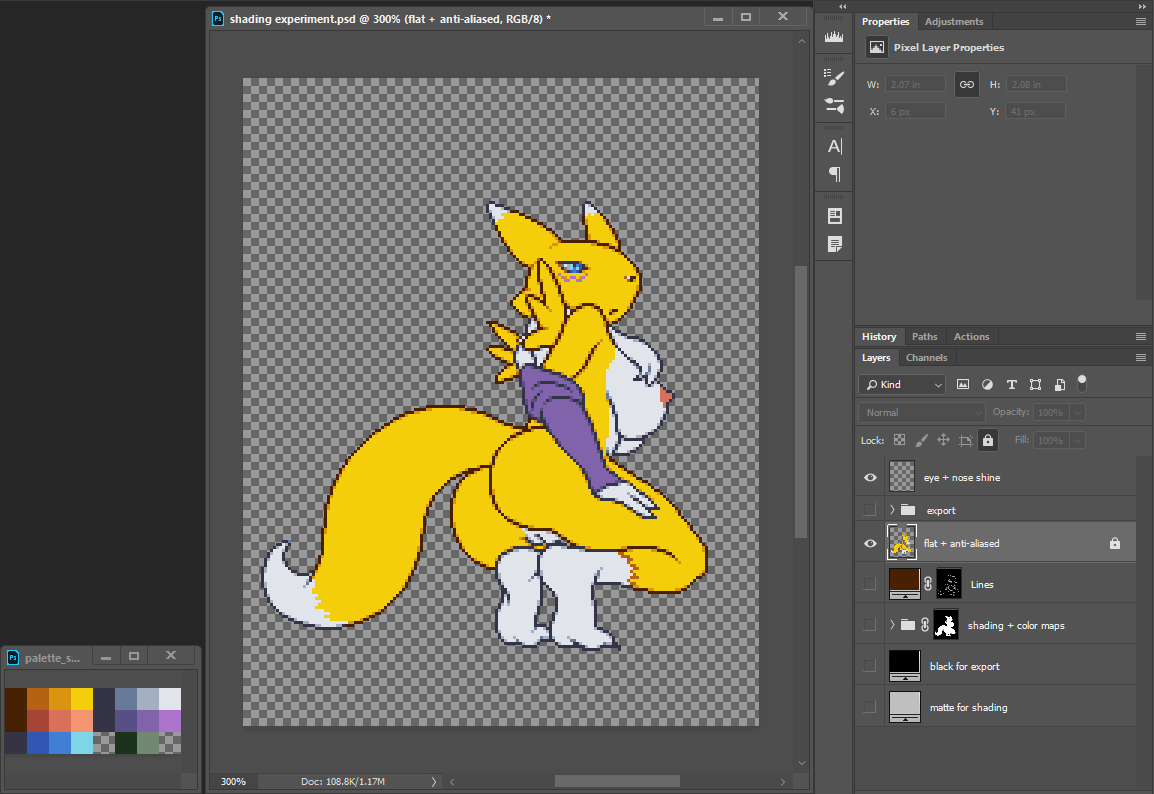Hide the eye + nose shine layer
1154x794 pixels.
[870, 478]
